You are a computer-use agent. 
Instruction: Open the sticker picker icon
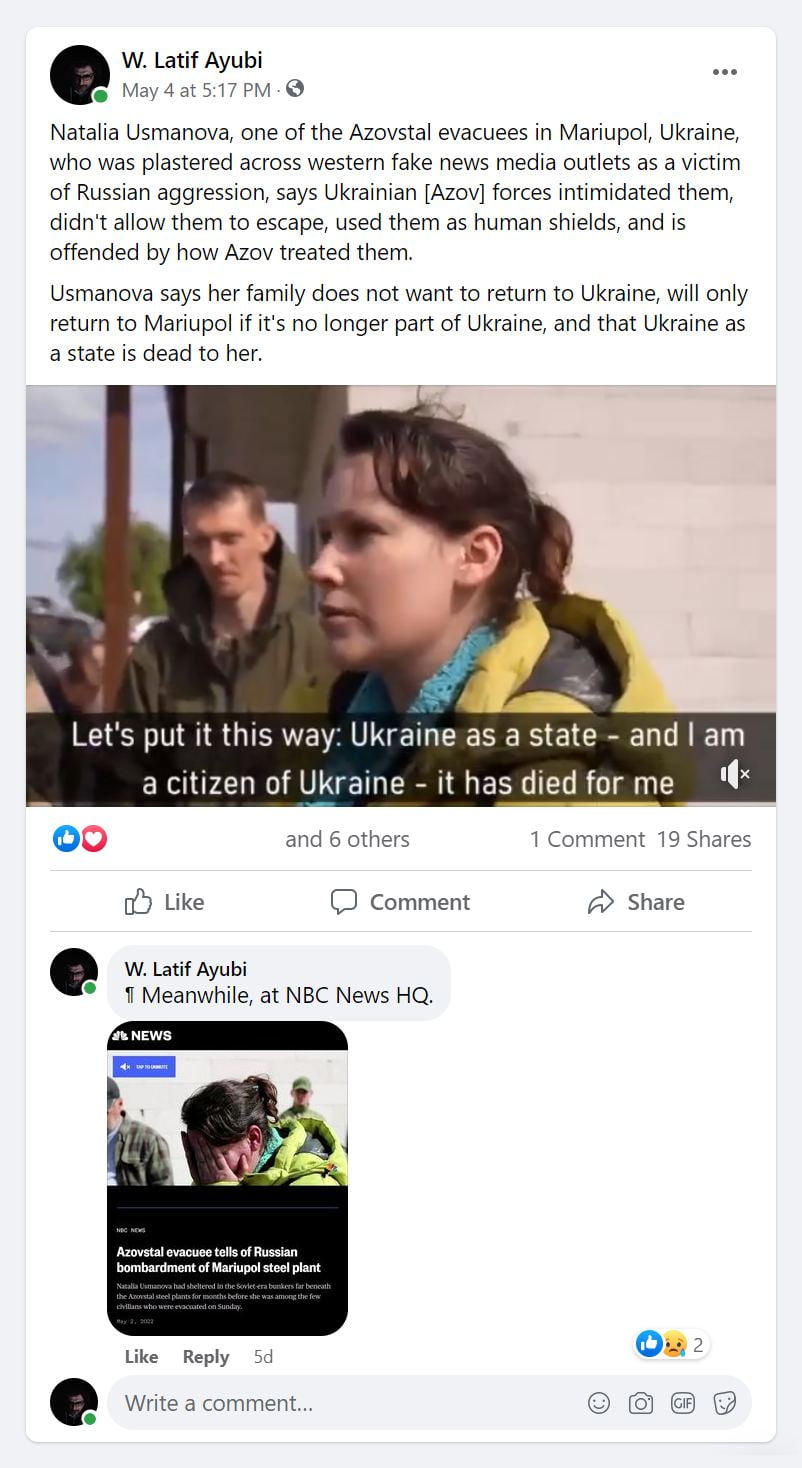tap(725, 1403)
